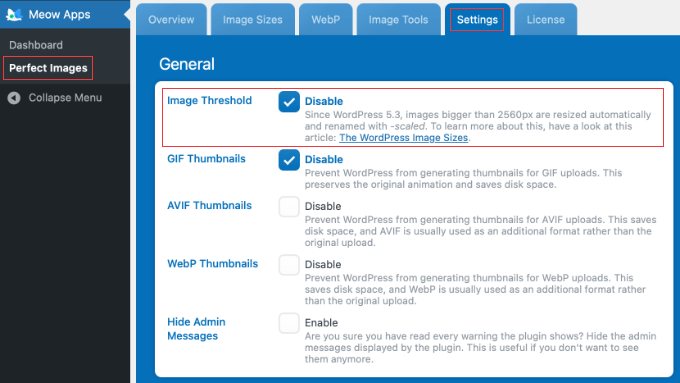Click Disable text next to Image Threshold
This screenshot has width=680, height=383.
click(x=324, y=101)
